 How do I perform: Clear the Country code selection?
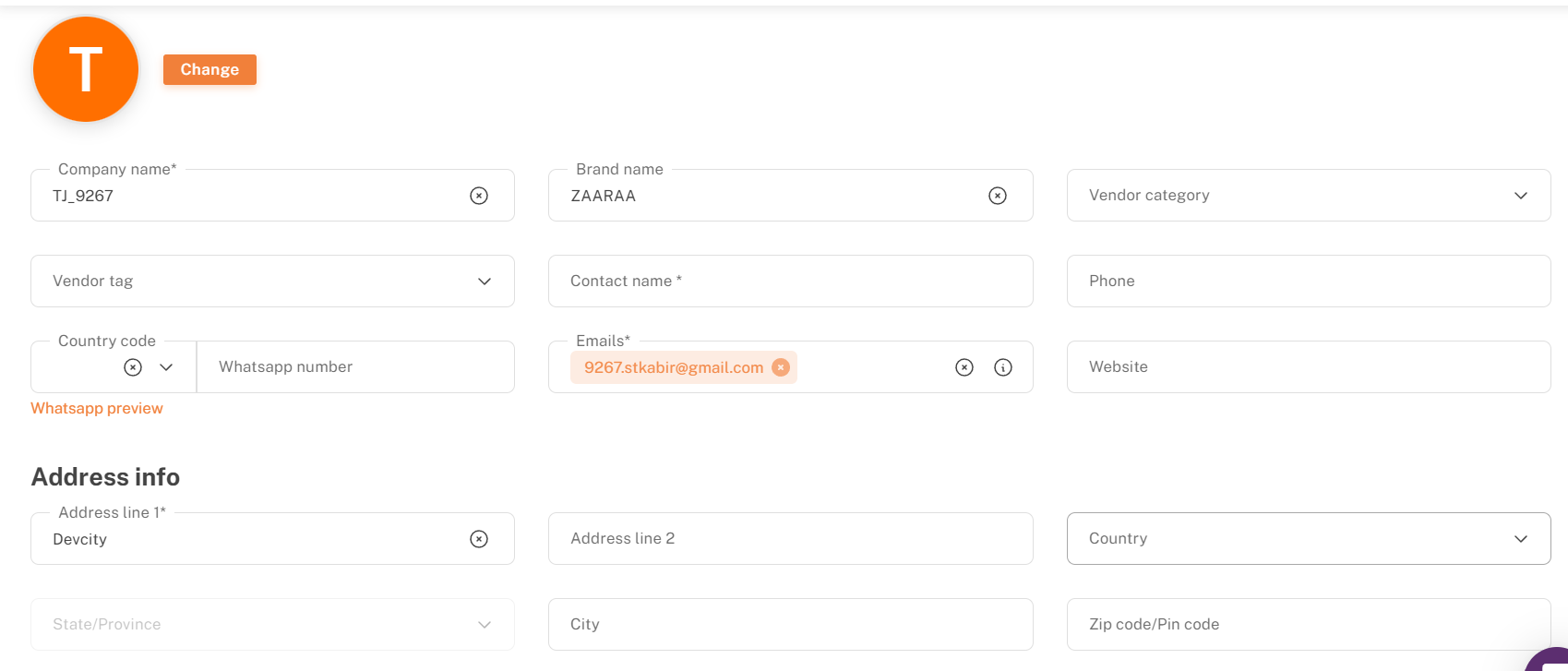(133, 367)
